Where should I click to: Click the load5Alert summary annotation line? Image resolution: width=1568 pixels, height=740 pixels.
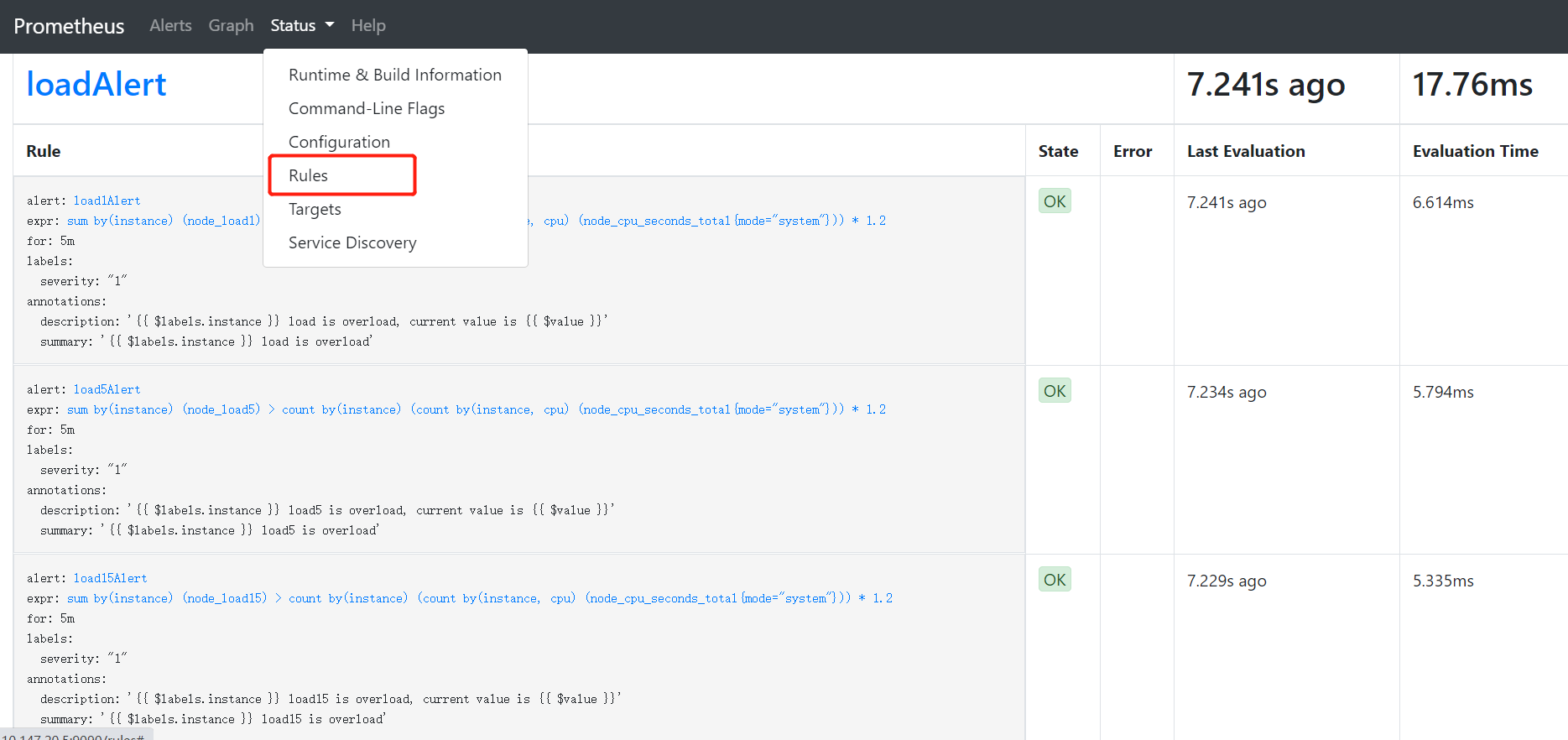210,530
